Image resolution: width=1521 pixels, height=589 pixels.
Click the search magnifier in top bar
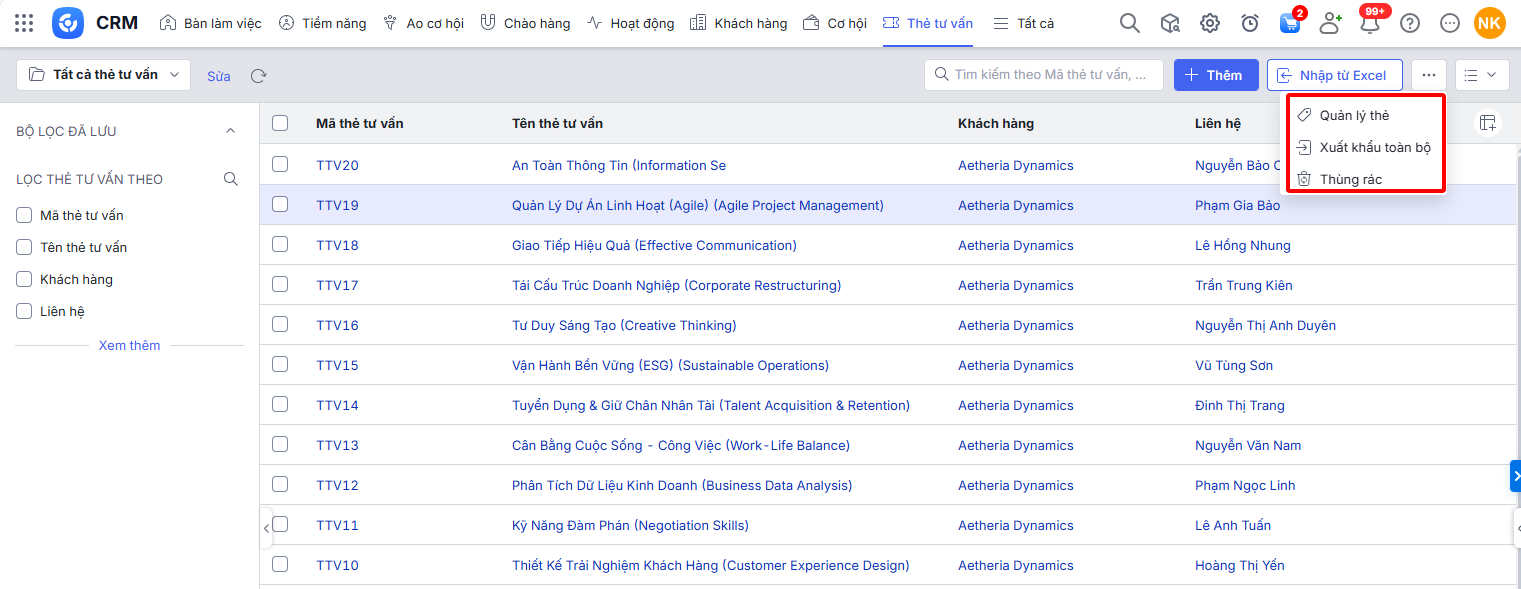(x=1129, y=23)
